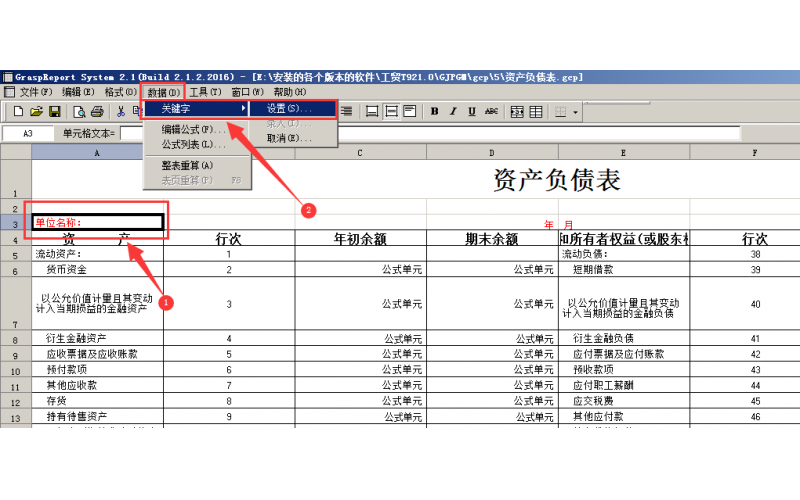The width and height of the screenshot is (800, 500).
Task: Click the merge cells icon
Action: tap(517, 112)
